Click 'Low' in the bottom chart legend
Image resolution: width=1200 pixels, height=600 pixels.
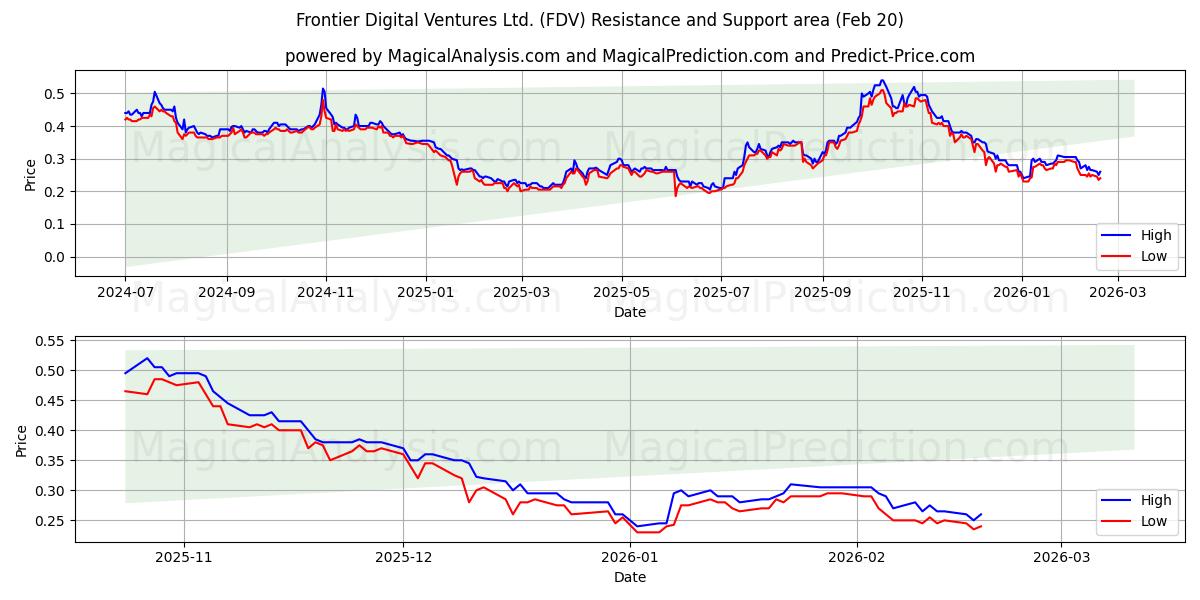[1154, 522]
